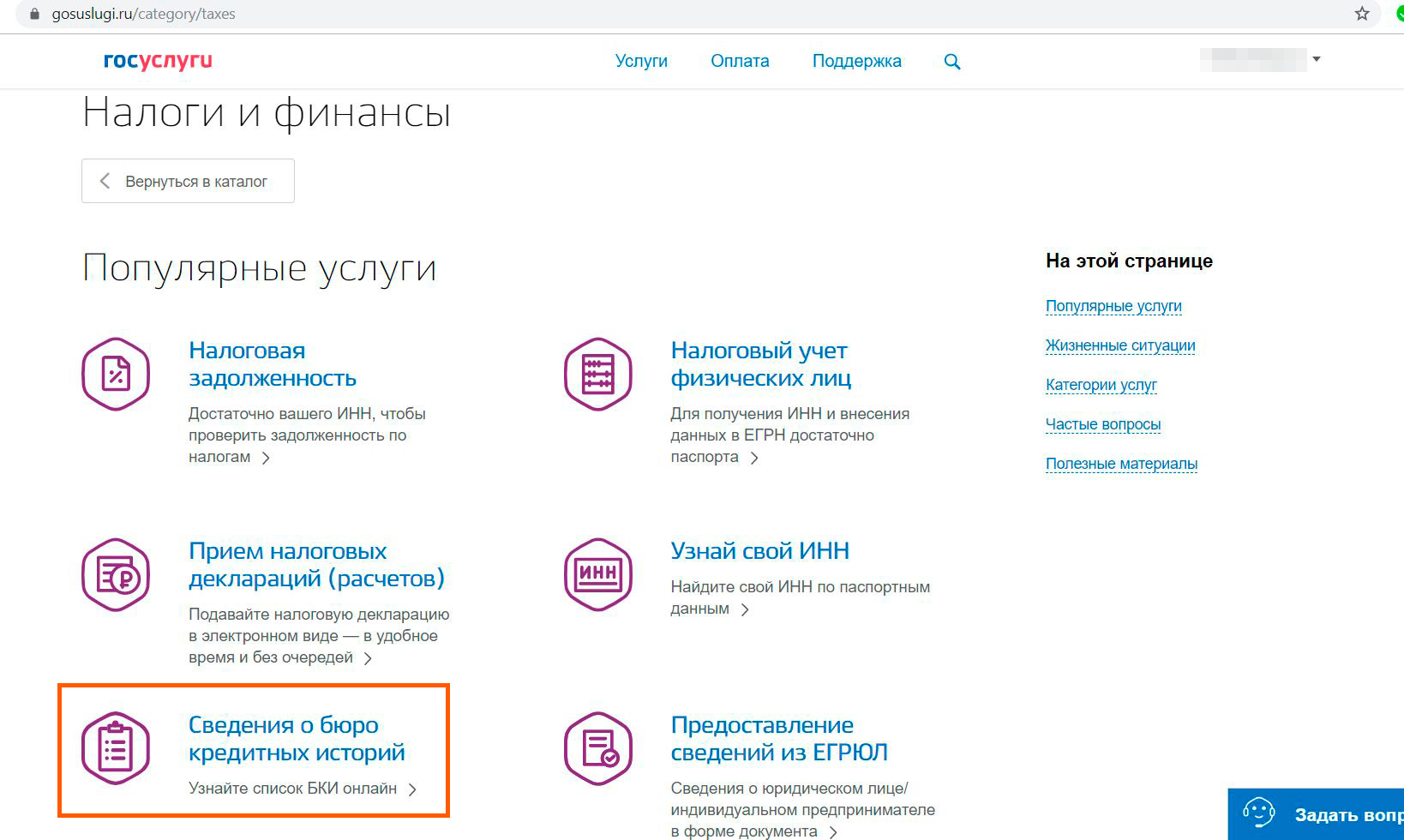This screenshot has width=1404, height=840.
Task: Click the padlock site info icon
Action: [x=34, y=15]
